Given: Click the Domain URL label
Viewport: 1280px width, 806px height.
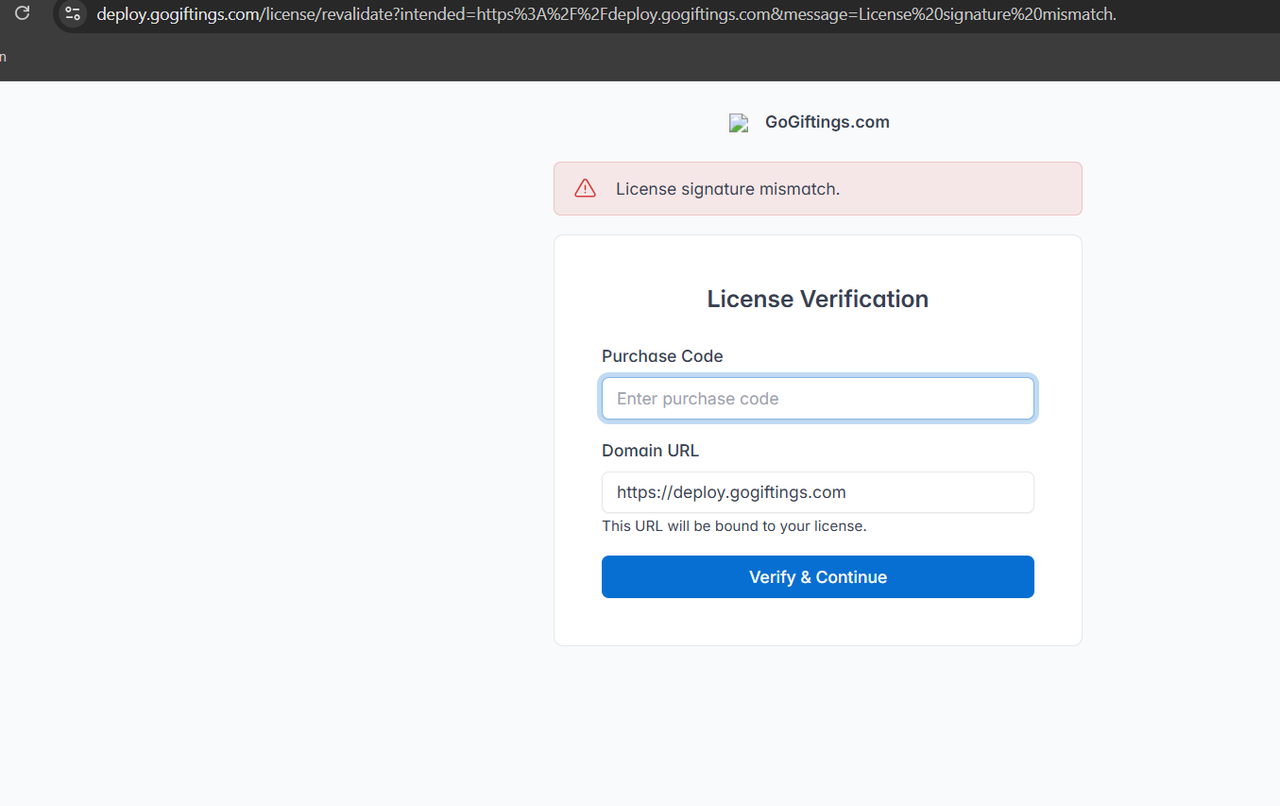Looking at the screenshot, I should click(x=650, y=451).
